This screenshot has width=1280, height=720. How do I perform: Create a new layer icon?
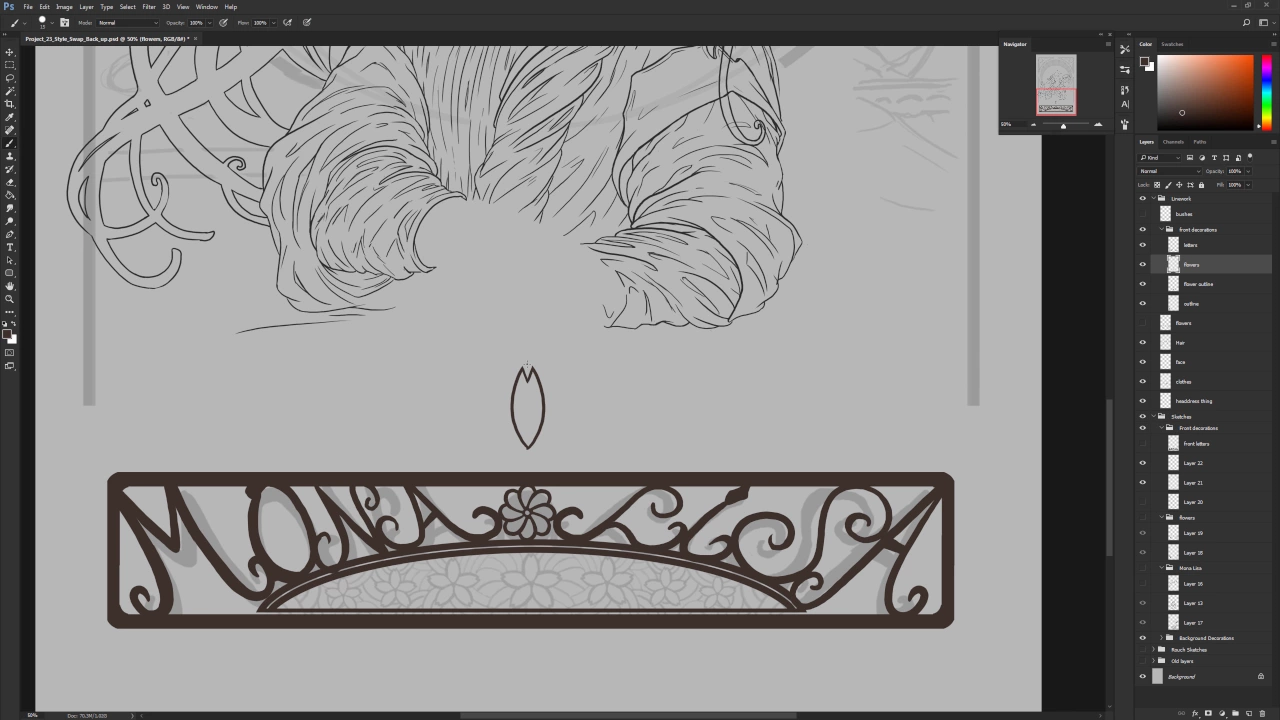point(1248,713)
